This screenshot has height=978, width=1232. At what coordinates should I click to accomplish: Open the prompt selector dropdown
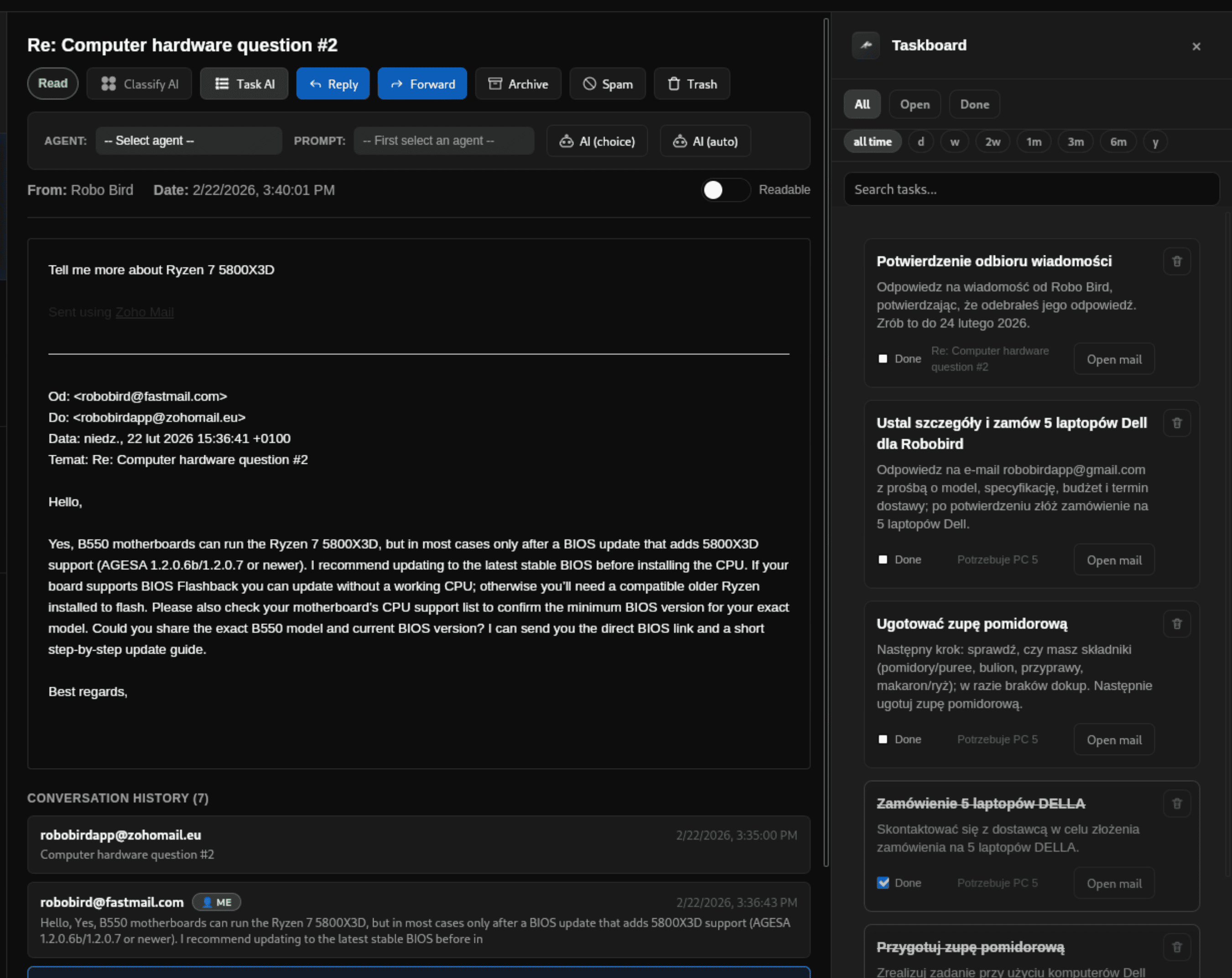pyautogui.click(x=444, y=140)
